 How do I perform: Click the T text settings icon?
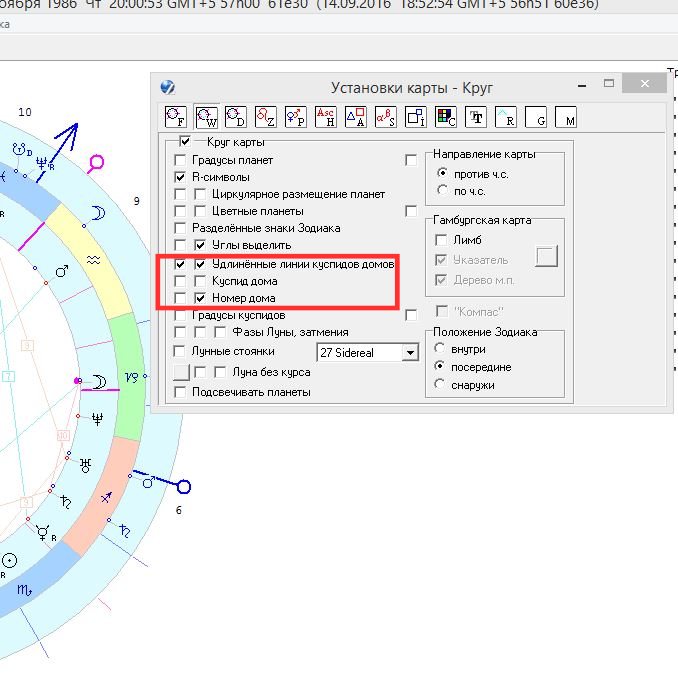point(476,117)
